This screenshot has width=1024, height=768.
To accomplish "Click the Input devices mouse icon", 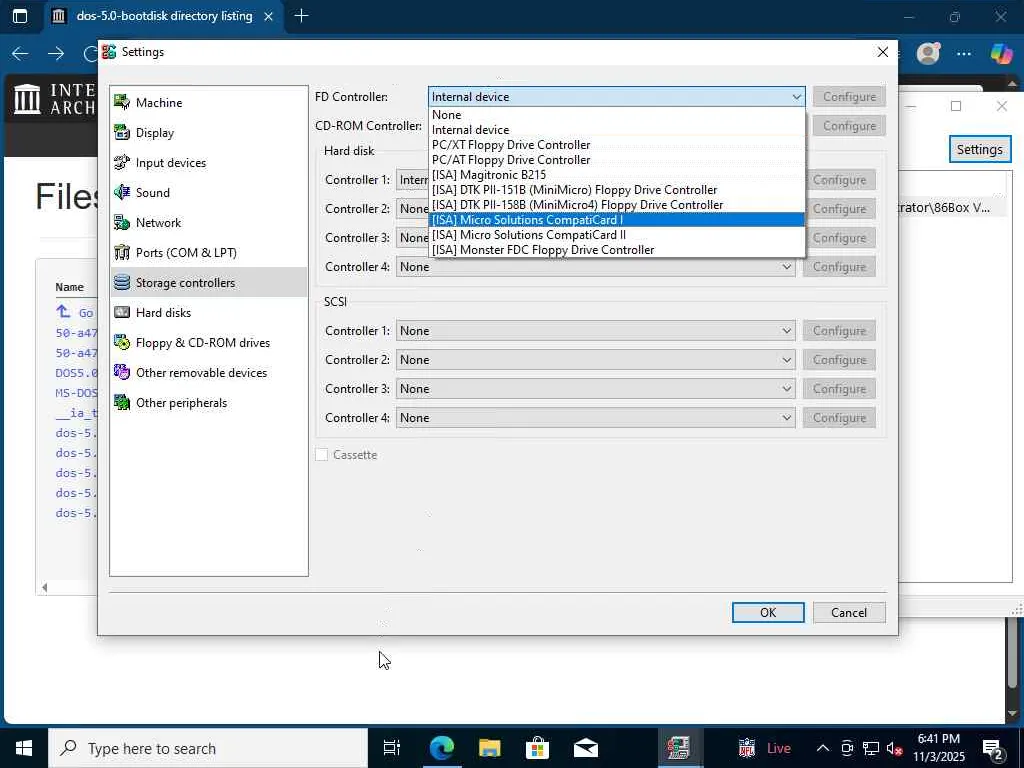I will click(122, 162).
